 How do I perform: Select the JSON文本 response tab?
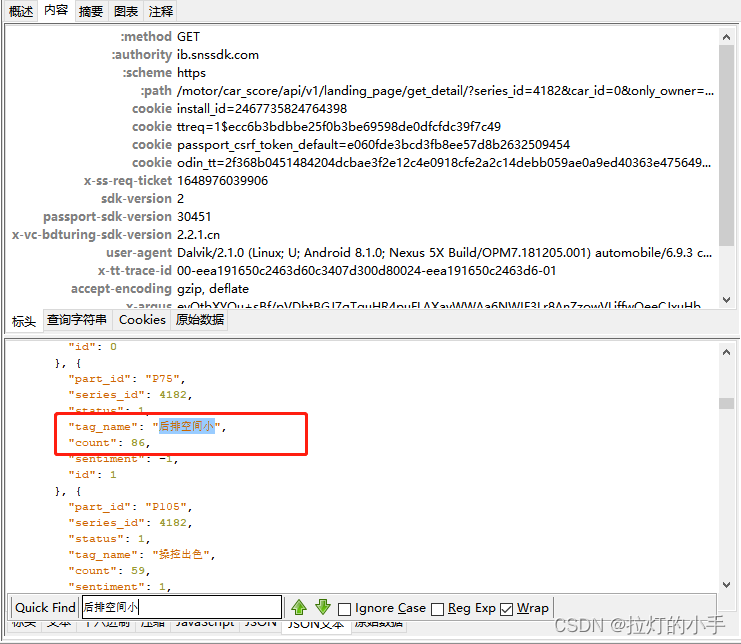tap(316, 625)
